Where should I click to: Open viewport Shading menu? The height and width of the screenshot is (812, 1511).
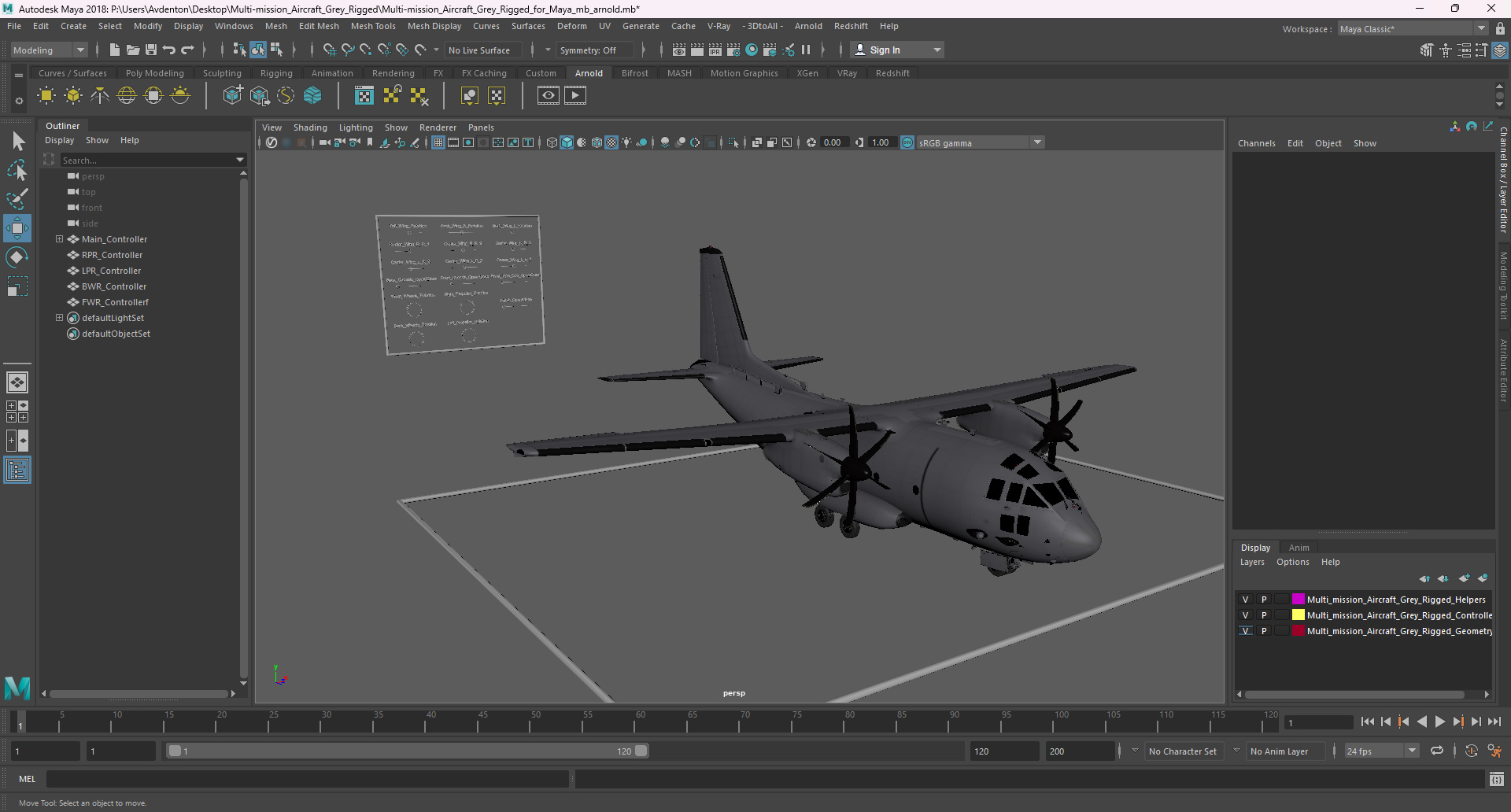pyautogui.click(x=310, y=127)
